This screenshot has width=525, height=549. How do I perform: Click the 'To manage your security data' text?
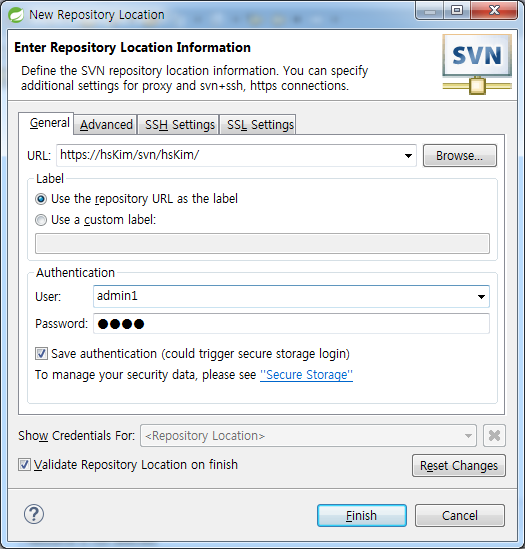tap(145, 375)
